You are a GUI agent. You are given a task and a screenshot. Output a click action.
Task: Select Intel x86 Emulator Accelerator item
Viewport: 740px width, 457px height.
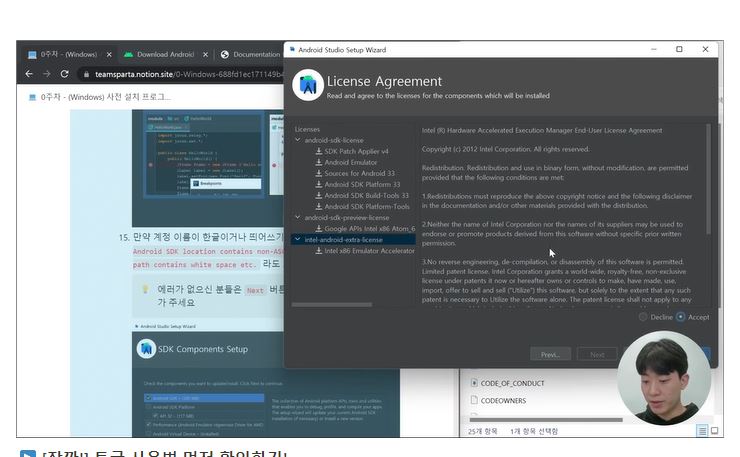pos(370,251)
